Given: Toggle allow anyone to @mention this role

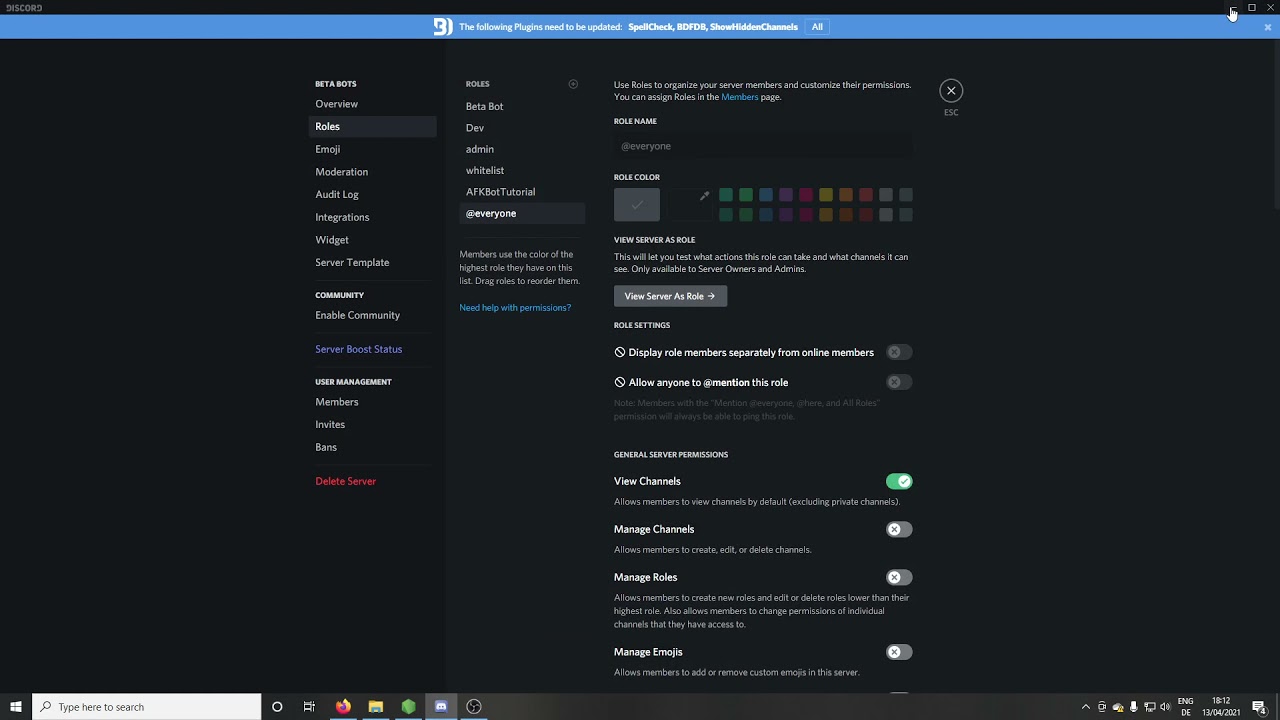Looking at the screenshot, I should click(x=899, y=382).
